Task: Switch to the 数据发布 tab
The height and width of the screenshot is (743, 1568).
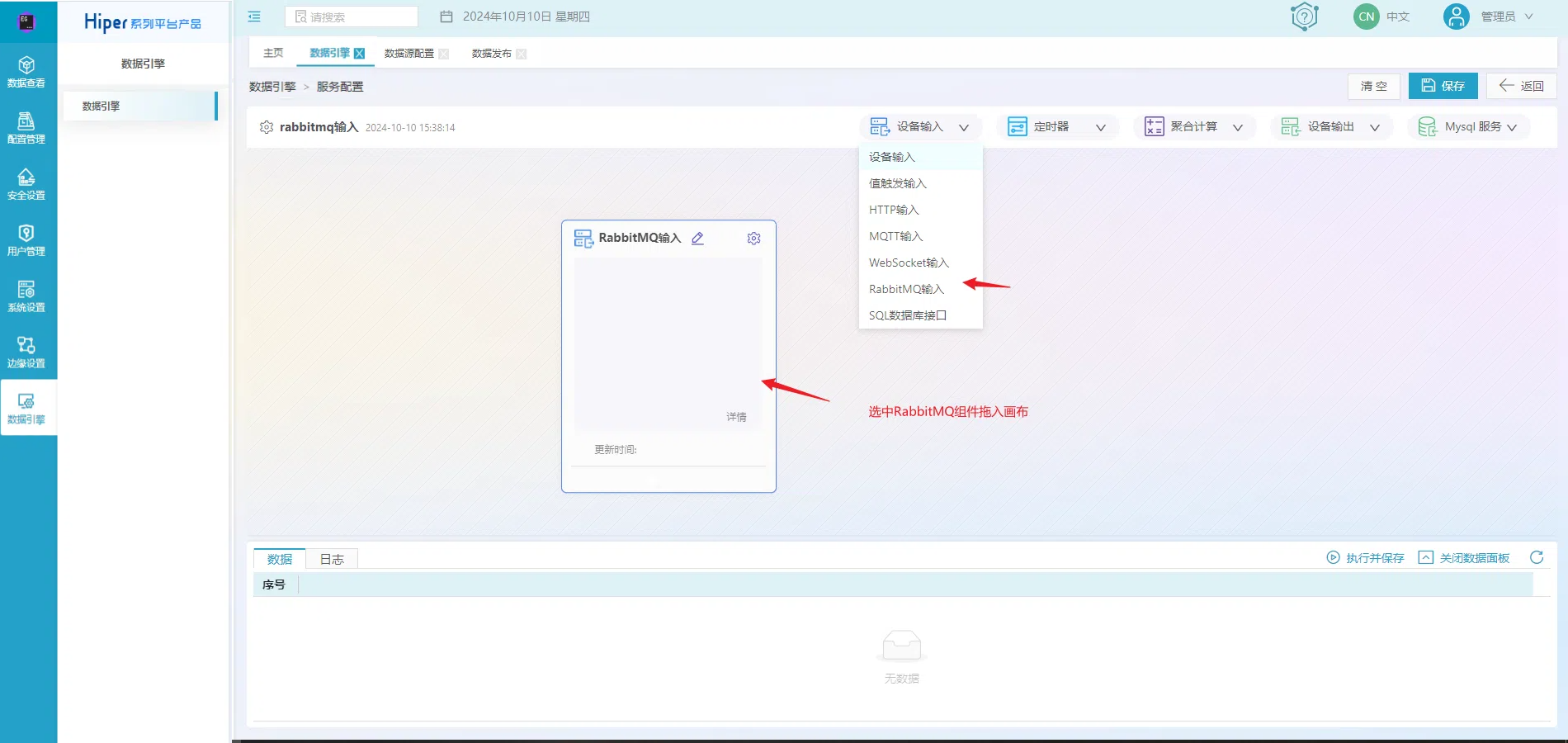Action: coord(492,54)
